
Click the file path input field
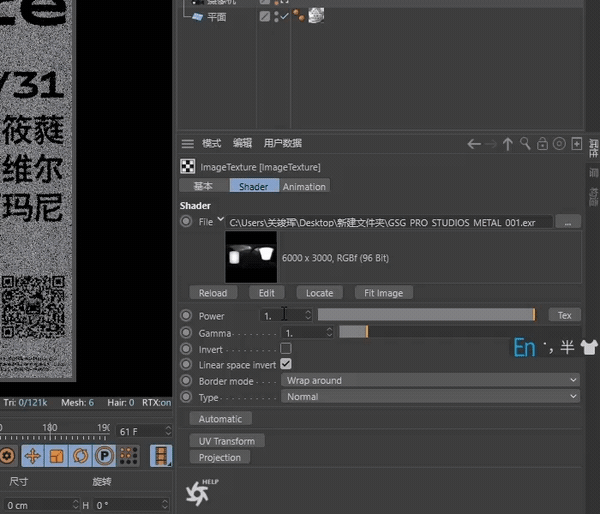tap(389, 222)
